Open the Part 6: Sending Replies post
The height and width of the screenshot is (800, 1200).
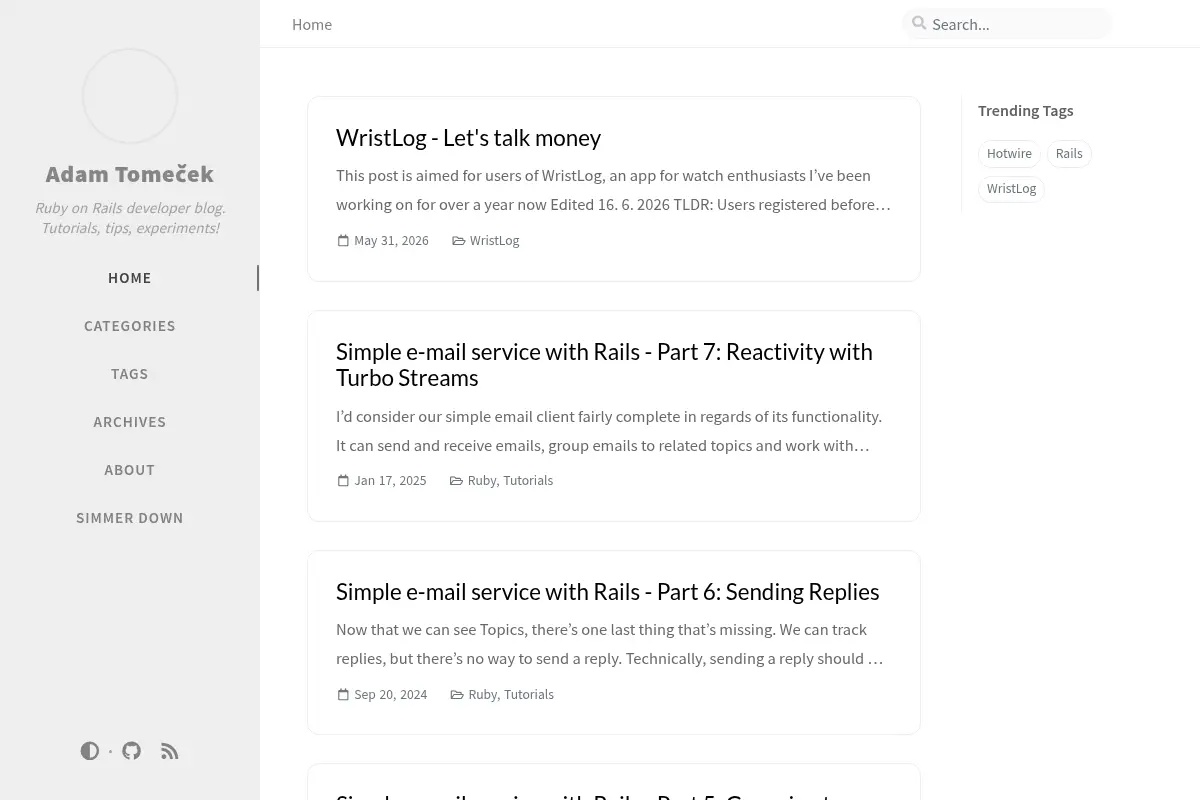point(607,592)
